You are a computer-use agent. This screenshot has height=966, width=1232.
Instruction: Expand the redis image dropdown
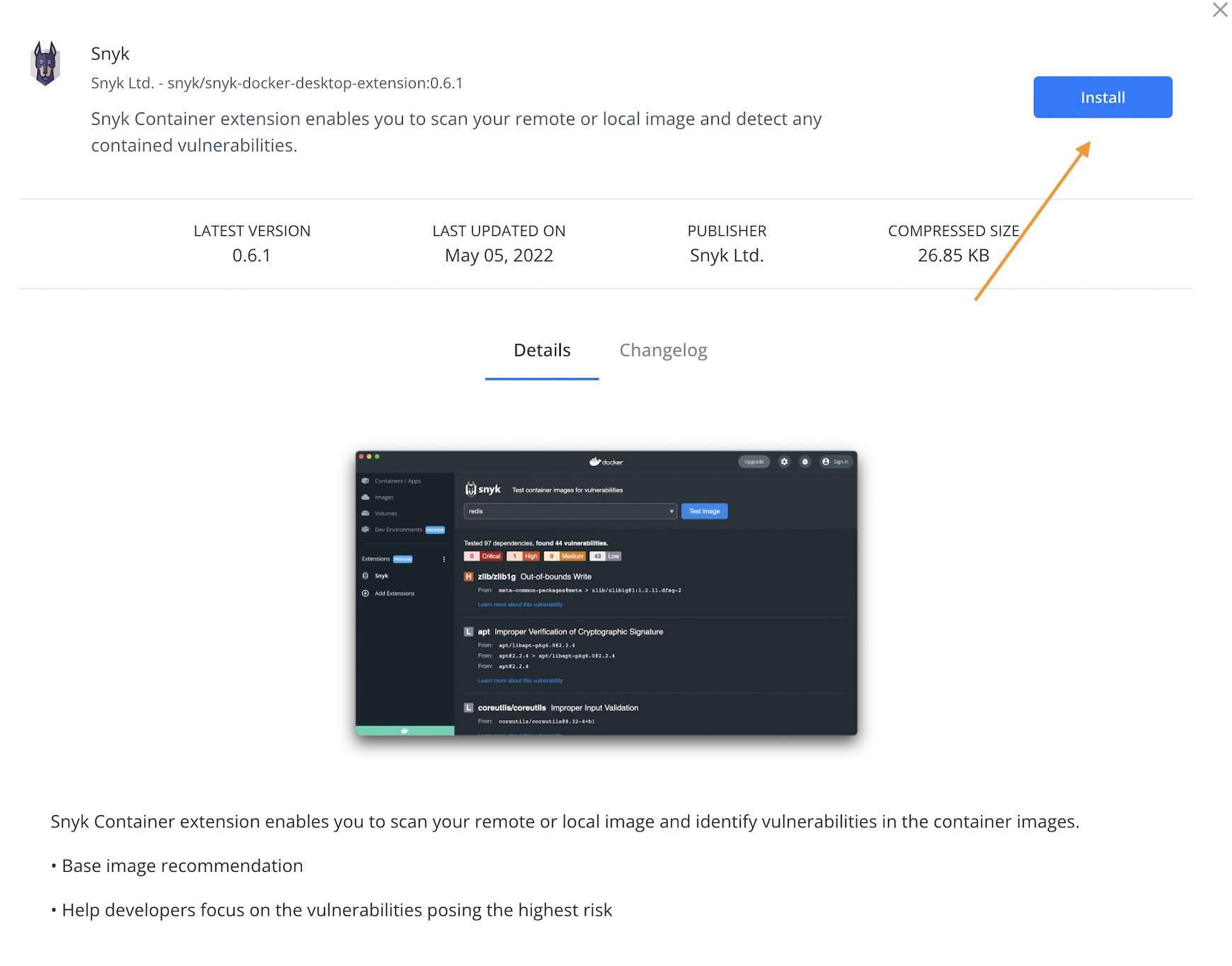[x=671, y=511]
